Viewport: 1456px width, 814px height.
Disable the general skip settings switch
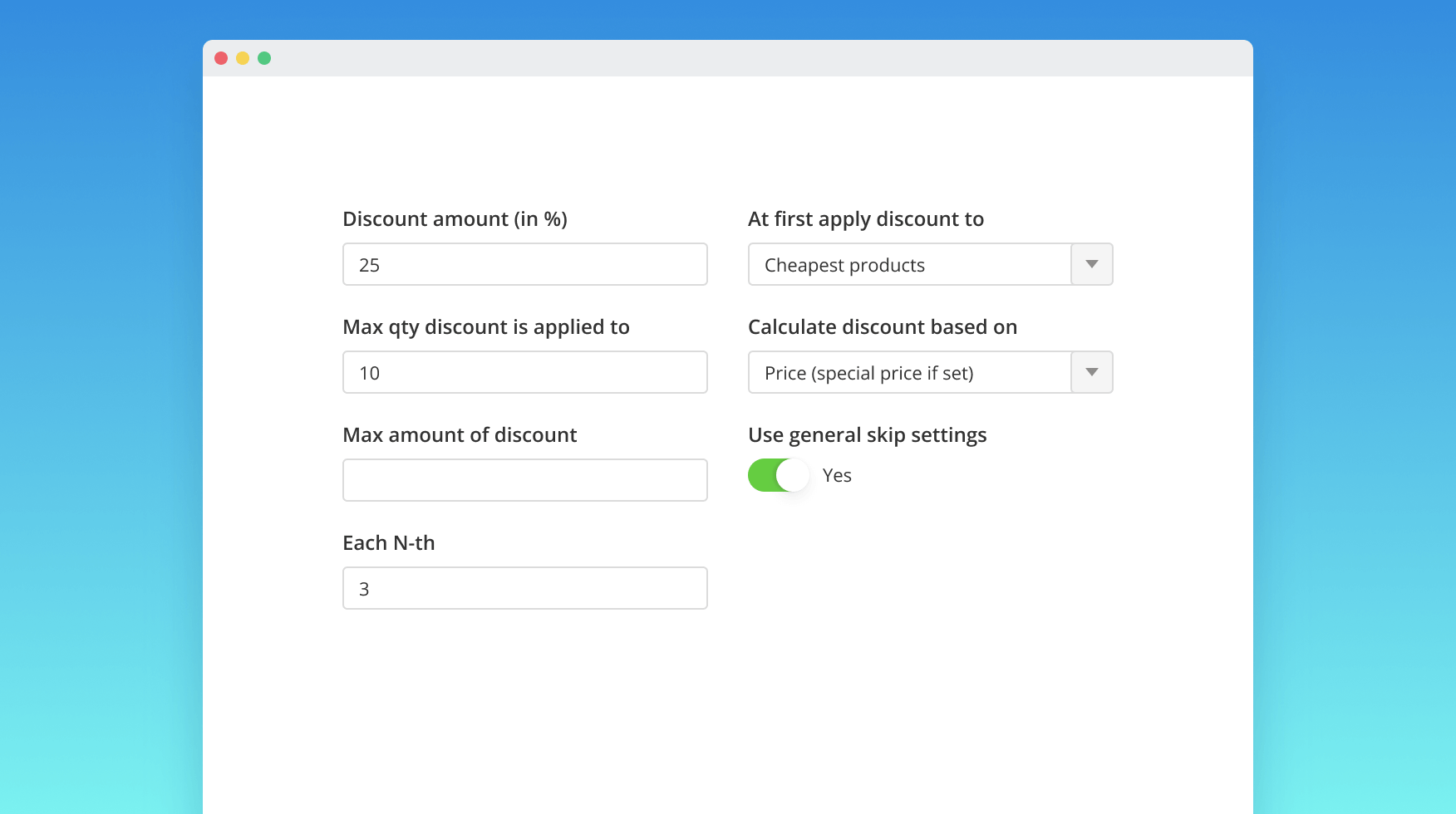(x=779, y=475)
